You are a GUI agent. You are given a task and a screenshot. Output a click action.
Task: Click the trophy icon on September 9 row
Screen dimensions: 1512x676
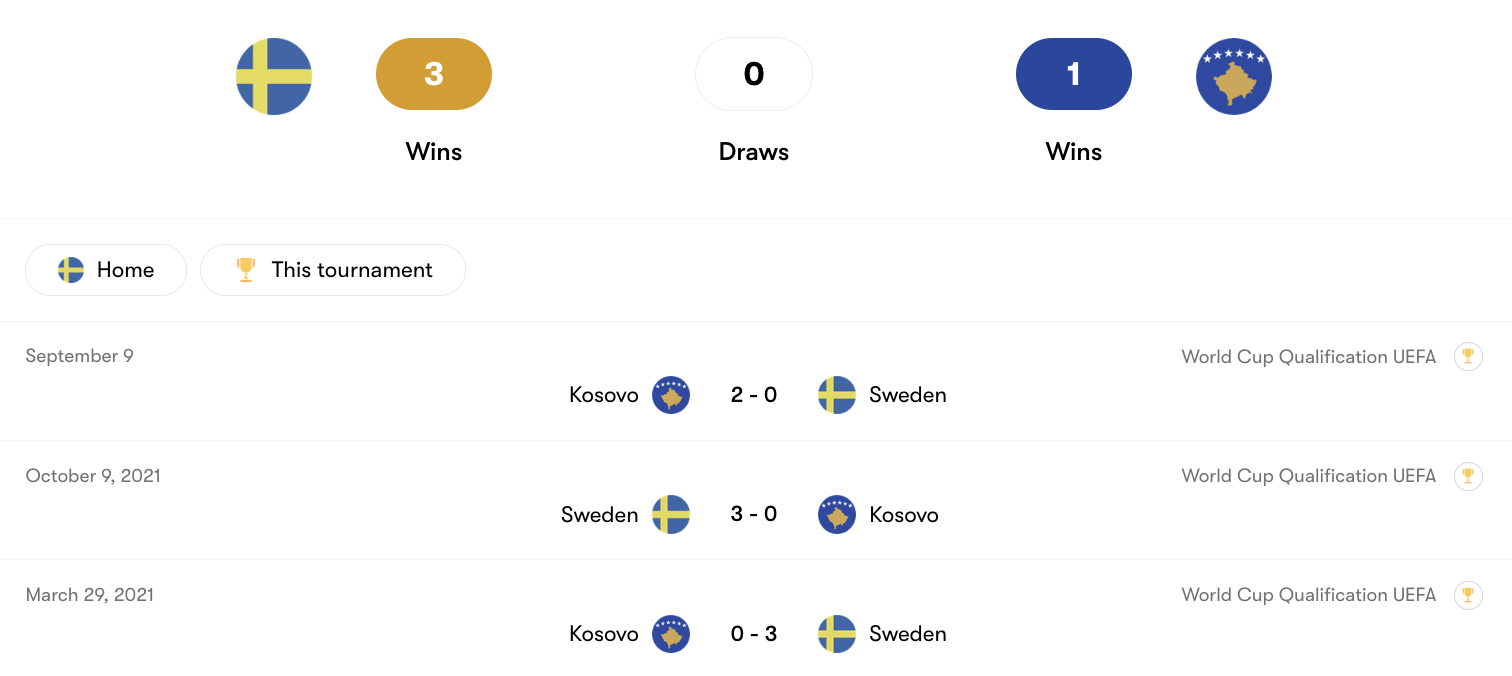(1468, 356)
